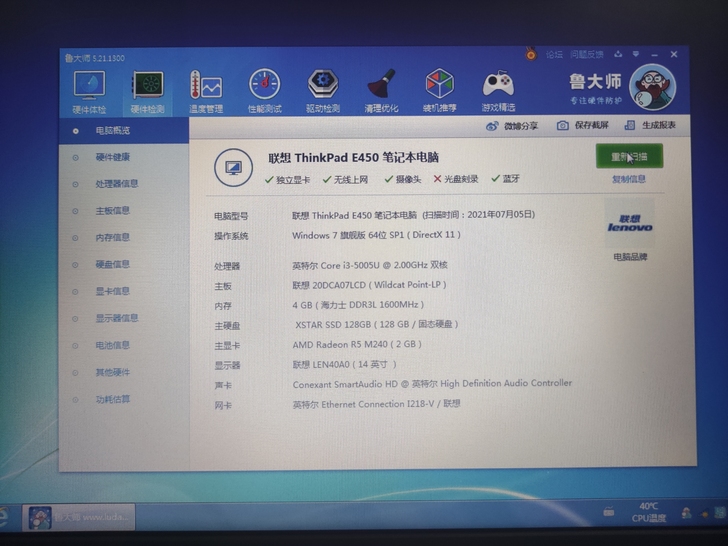The image size is (728, 546).
Task: Click the 鲁大师 5.21.1300 version title
Action: tap(95, 58)
